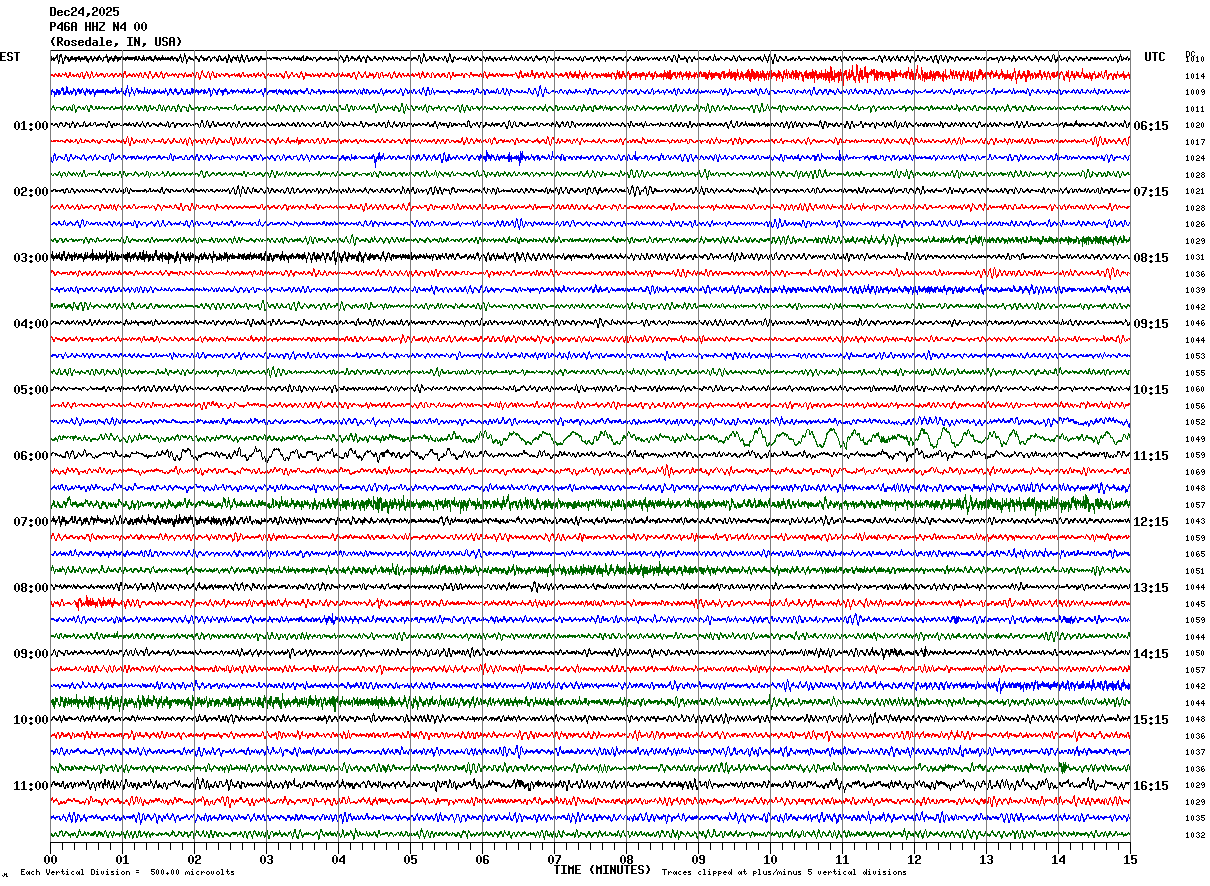1210x886 pixels.
Task: Click minute 05 on the time axis
Action: [410, 859]
